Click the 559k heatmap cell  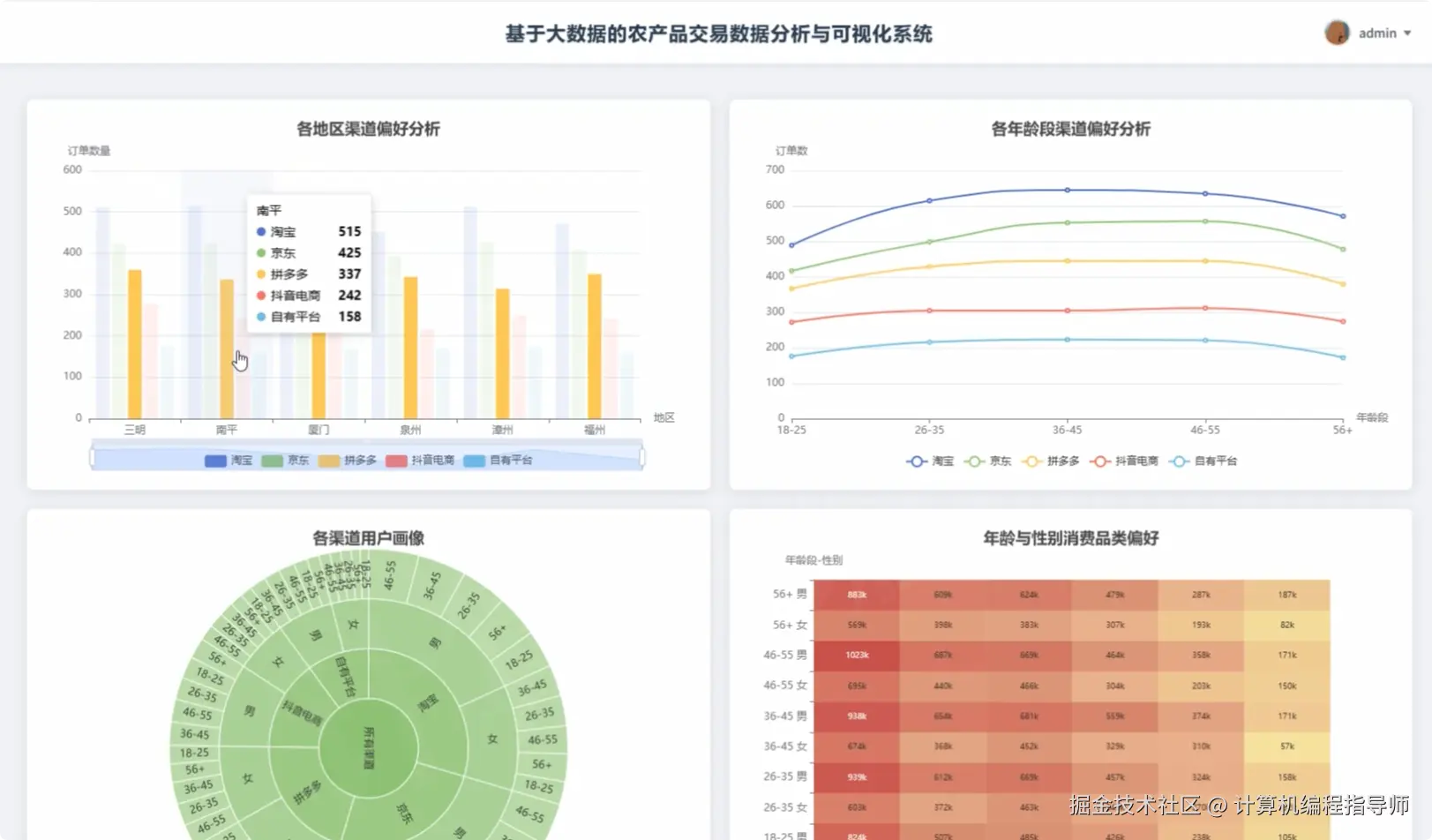(x=1115, y=716)
